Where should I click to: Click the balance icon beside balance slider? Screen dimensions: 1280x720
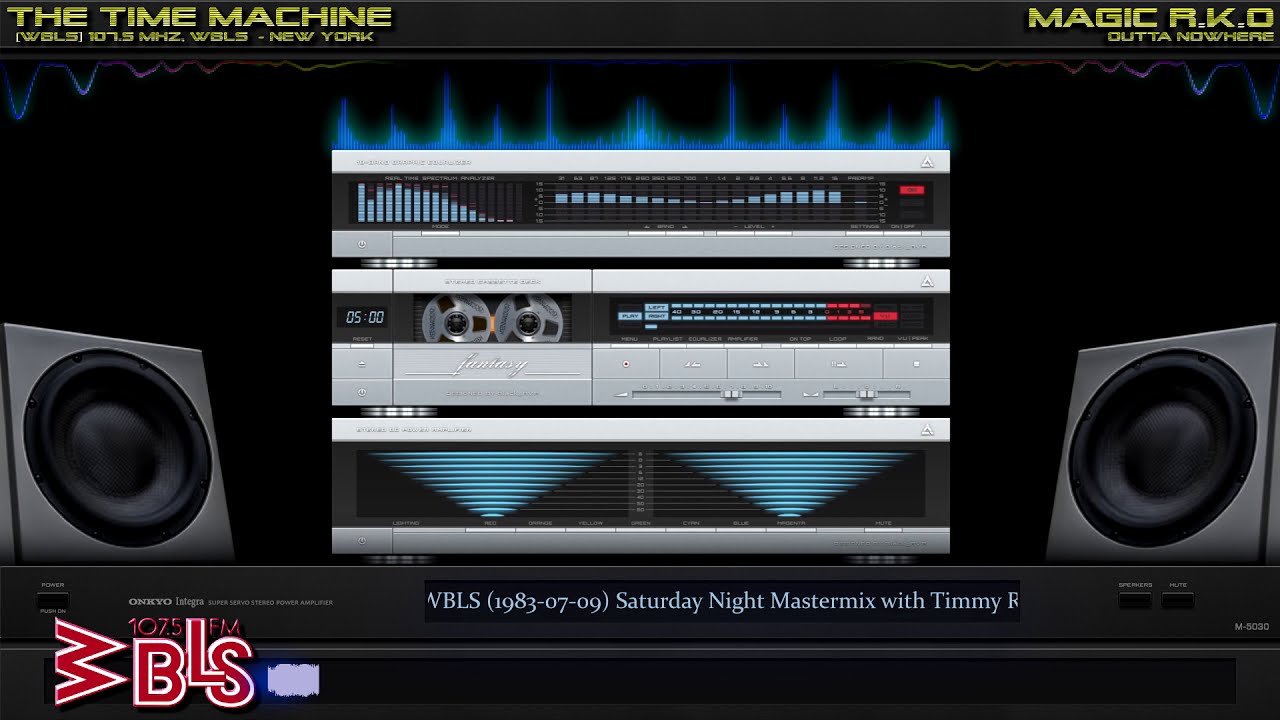[x=811, y=394]
